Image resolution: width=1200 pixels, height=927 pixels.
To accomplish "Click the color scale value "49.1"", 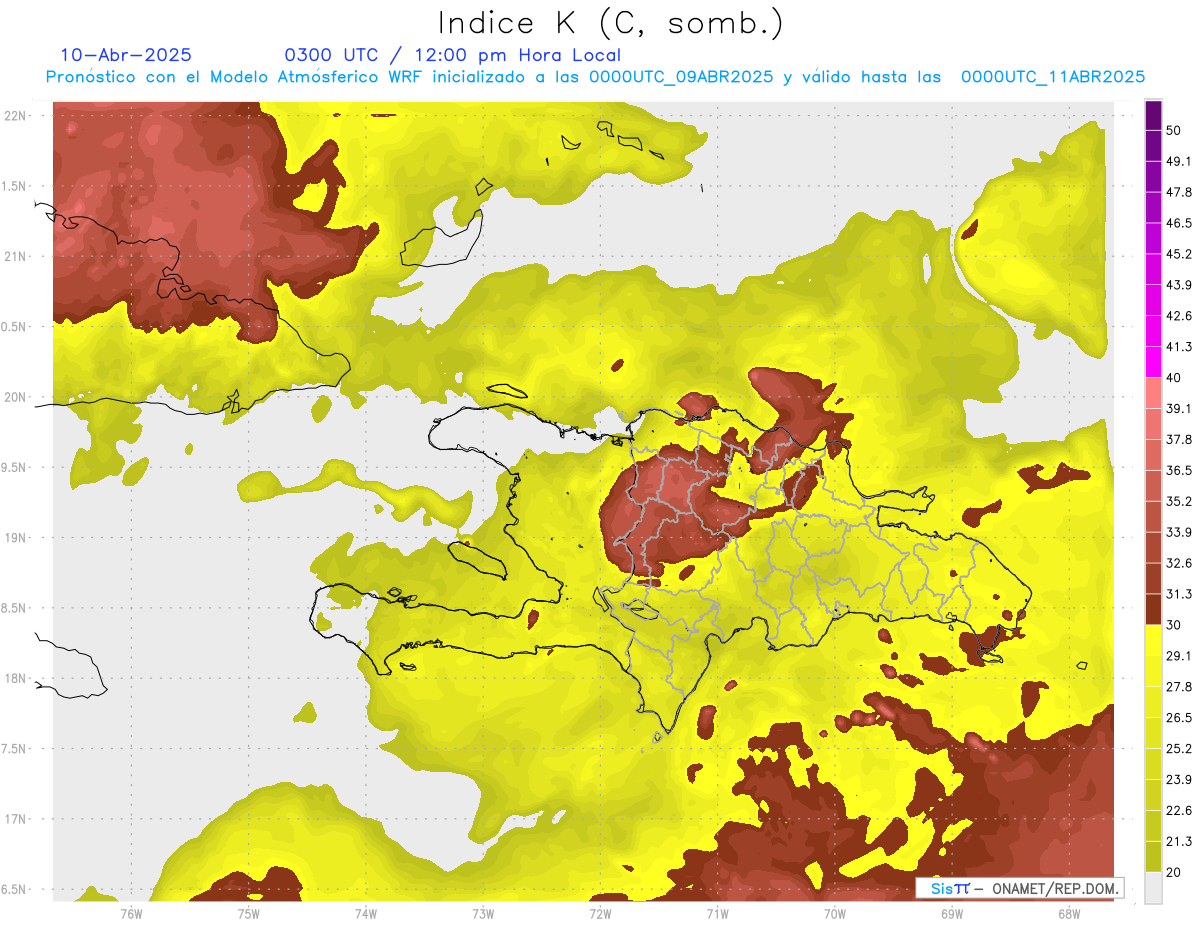I will click(1179, 162).
